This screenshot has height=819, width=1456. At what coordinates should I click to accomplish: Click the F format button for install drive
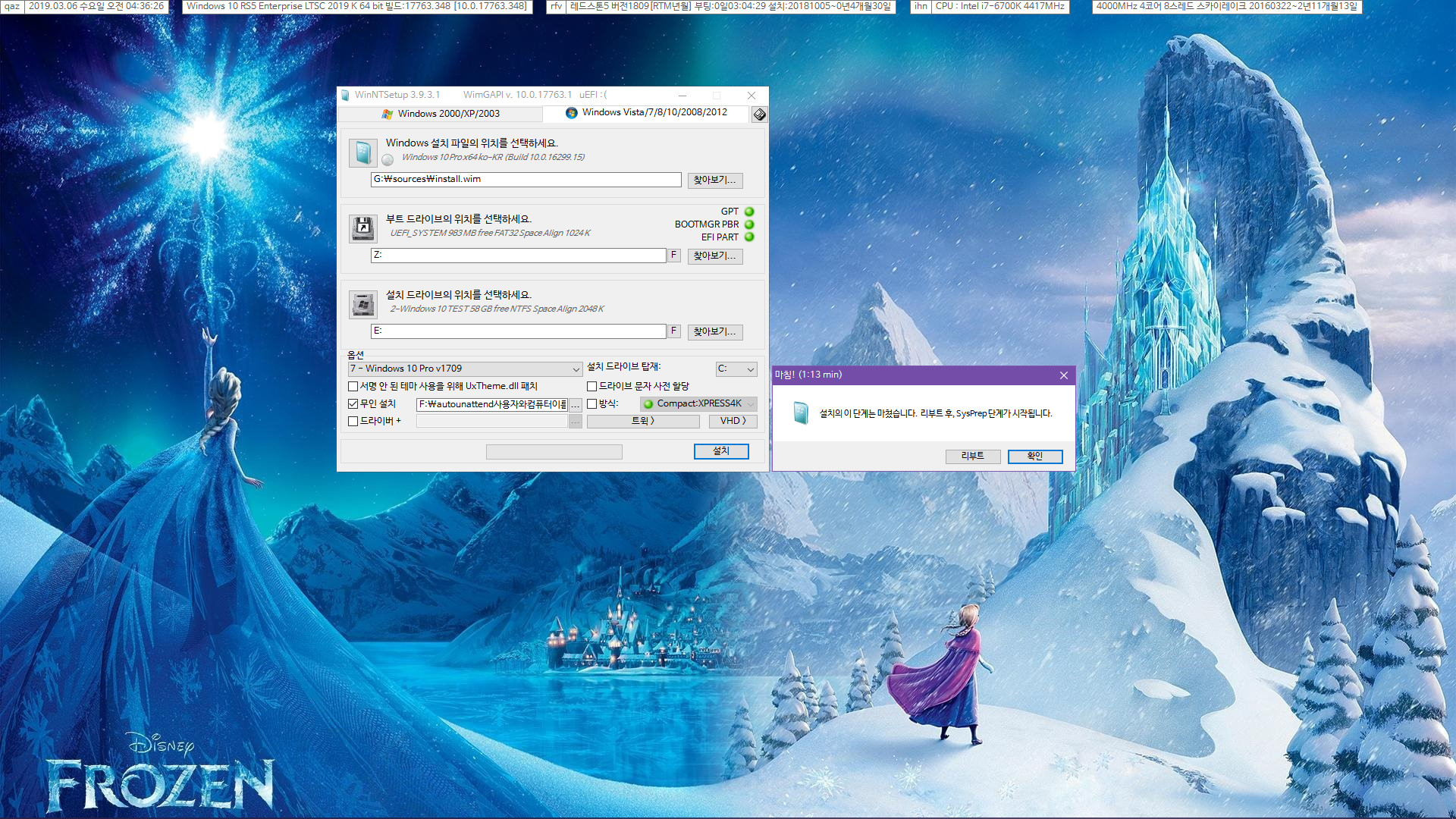(673, 331)
